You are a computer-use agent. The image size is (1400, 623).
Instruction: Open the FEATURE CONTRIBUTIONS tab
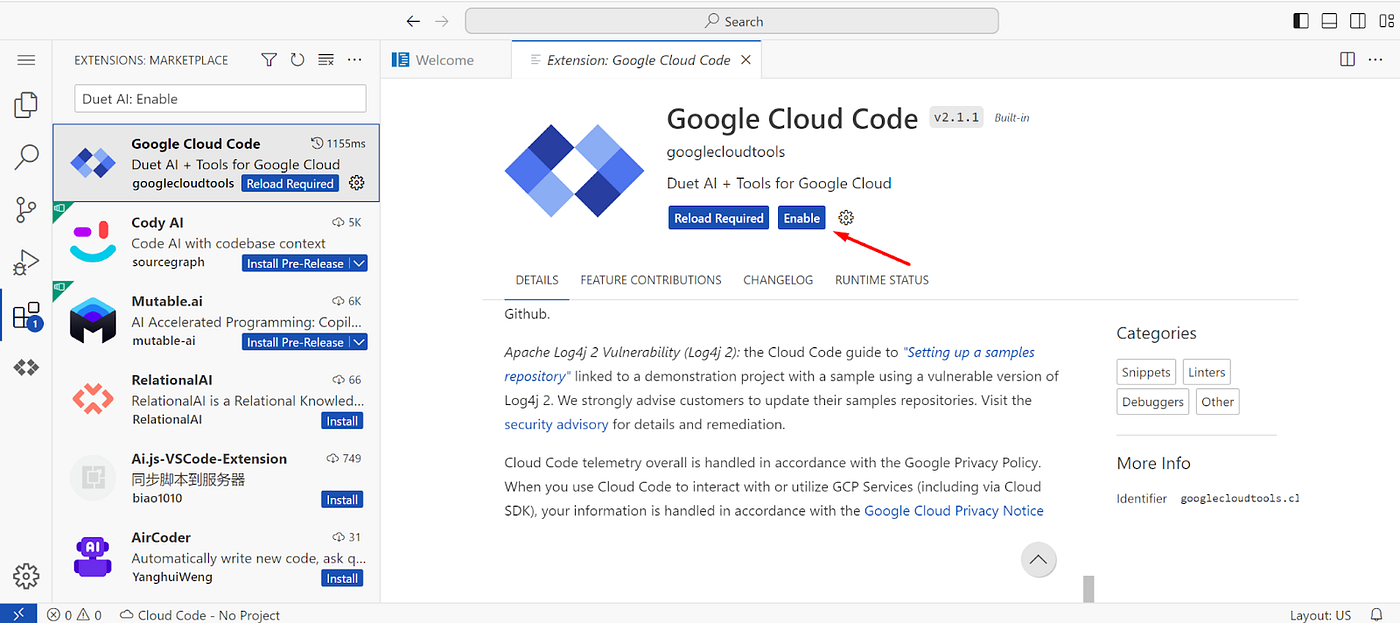tap(651, 280)
